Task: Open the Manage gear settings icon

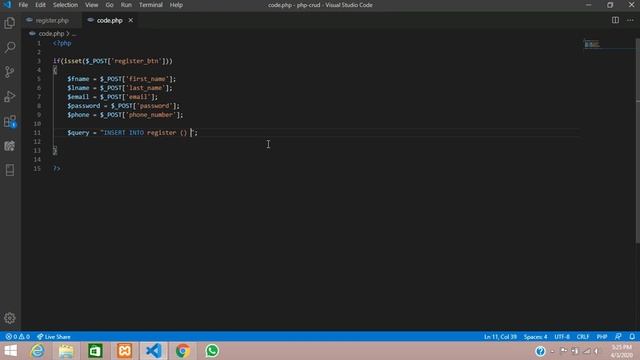Action: click(x=10, y=318)
